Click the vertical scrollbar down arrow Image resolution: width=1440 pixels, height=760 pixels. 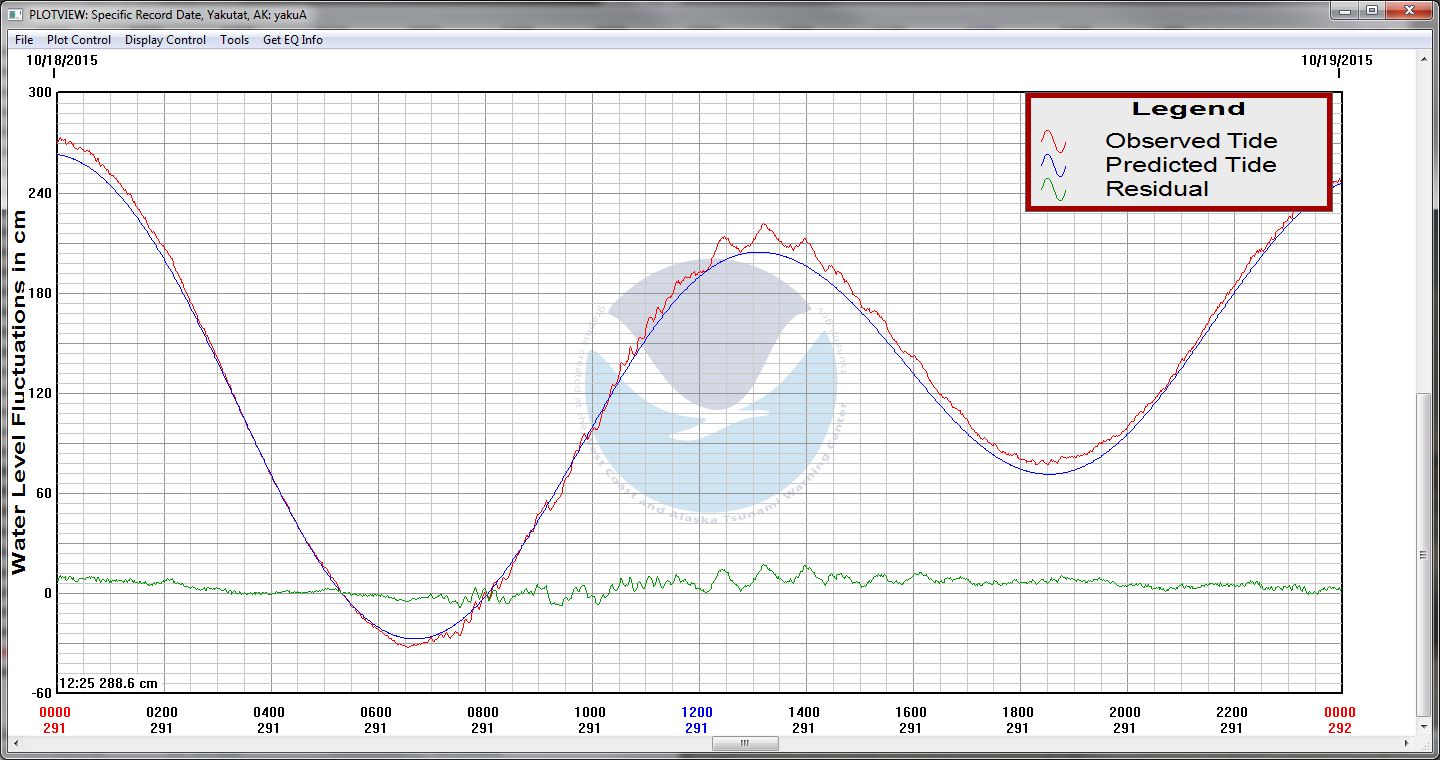1426,727
